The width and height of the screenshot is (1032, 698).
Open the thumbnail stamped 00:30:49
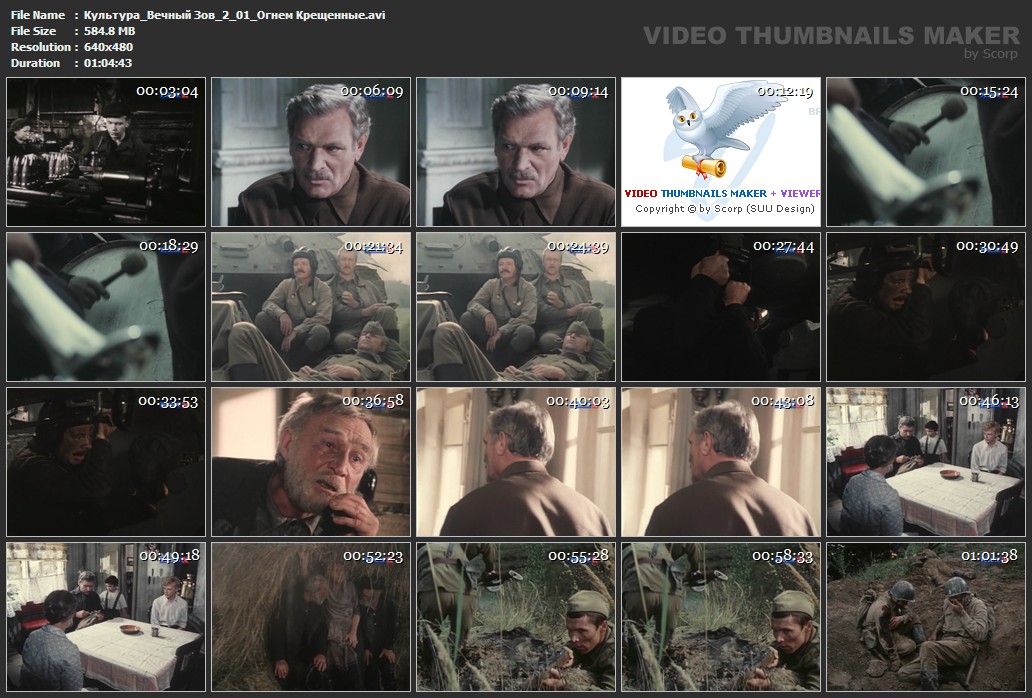(x=925, y=307)
